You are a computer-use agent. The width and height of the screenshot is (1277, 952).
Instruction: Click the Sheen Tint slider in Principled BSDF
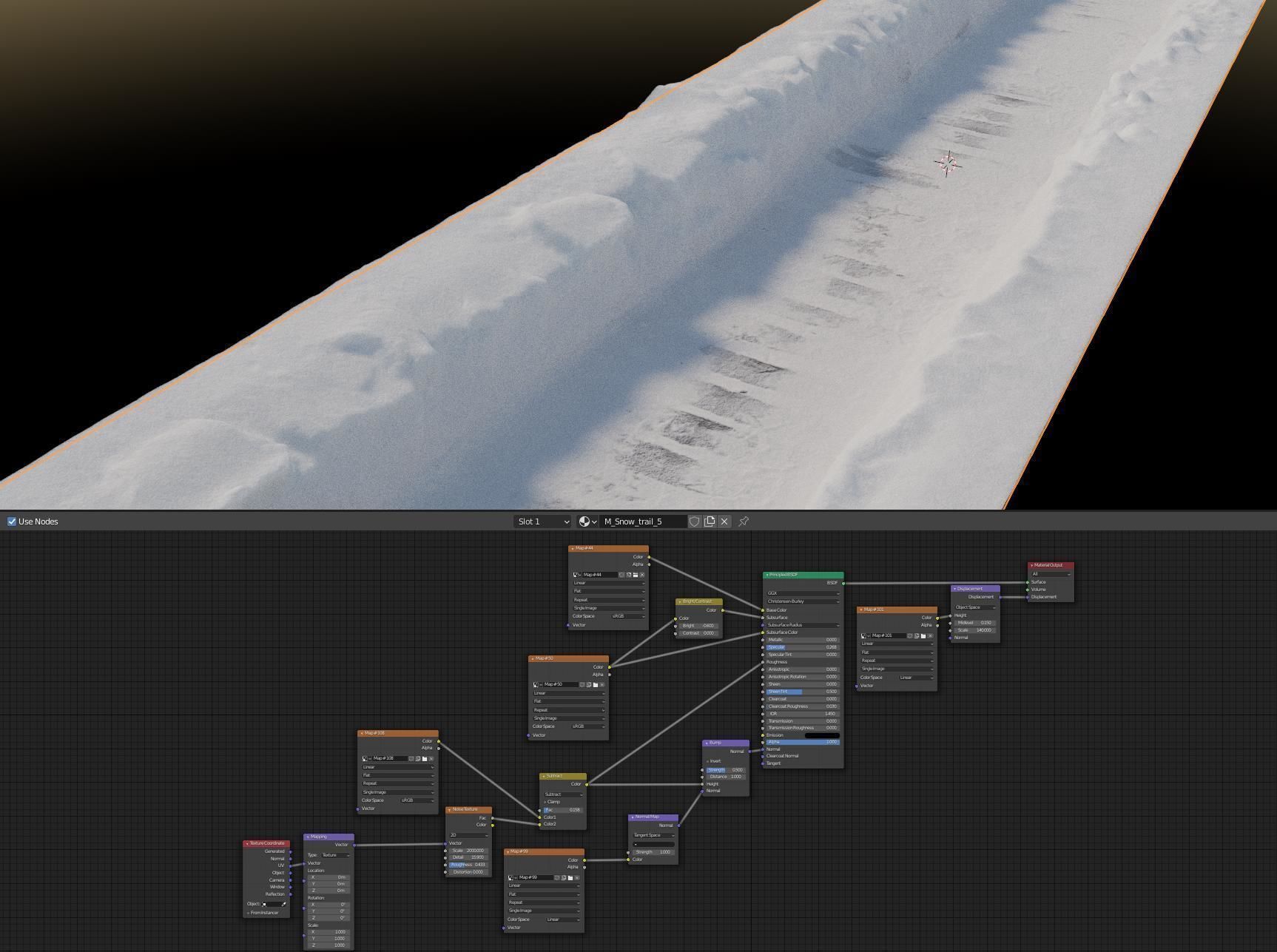pyautogui.click(x=803, y=692)
